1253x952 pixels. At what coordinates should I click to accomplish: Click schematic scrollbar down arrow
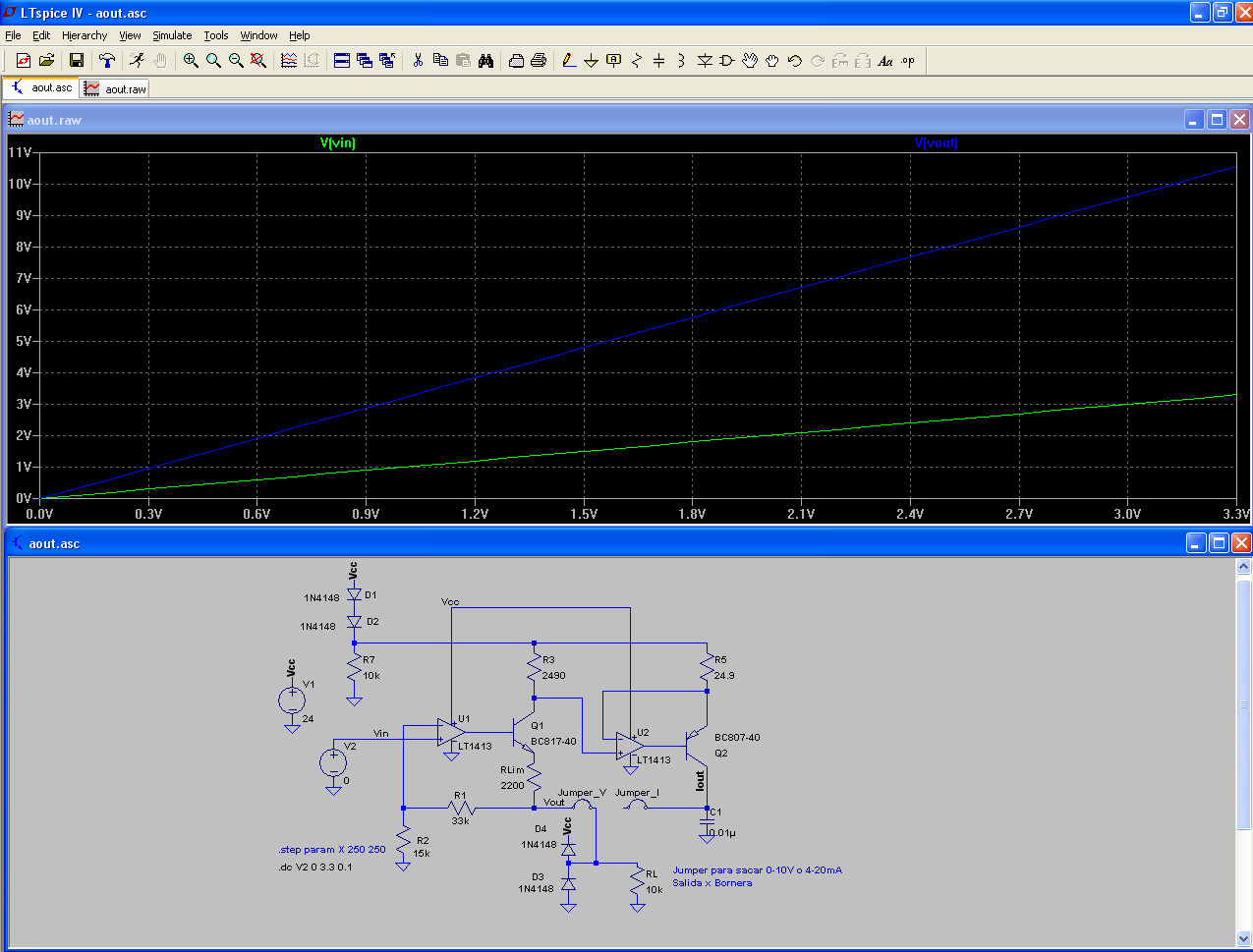pyautogui.click(x=1243, y=939)
